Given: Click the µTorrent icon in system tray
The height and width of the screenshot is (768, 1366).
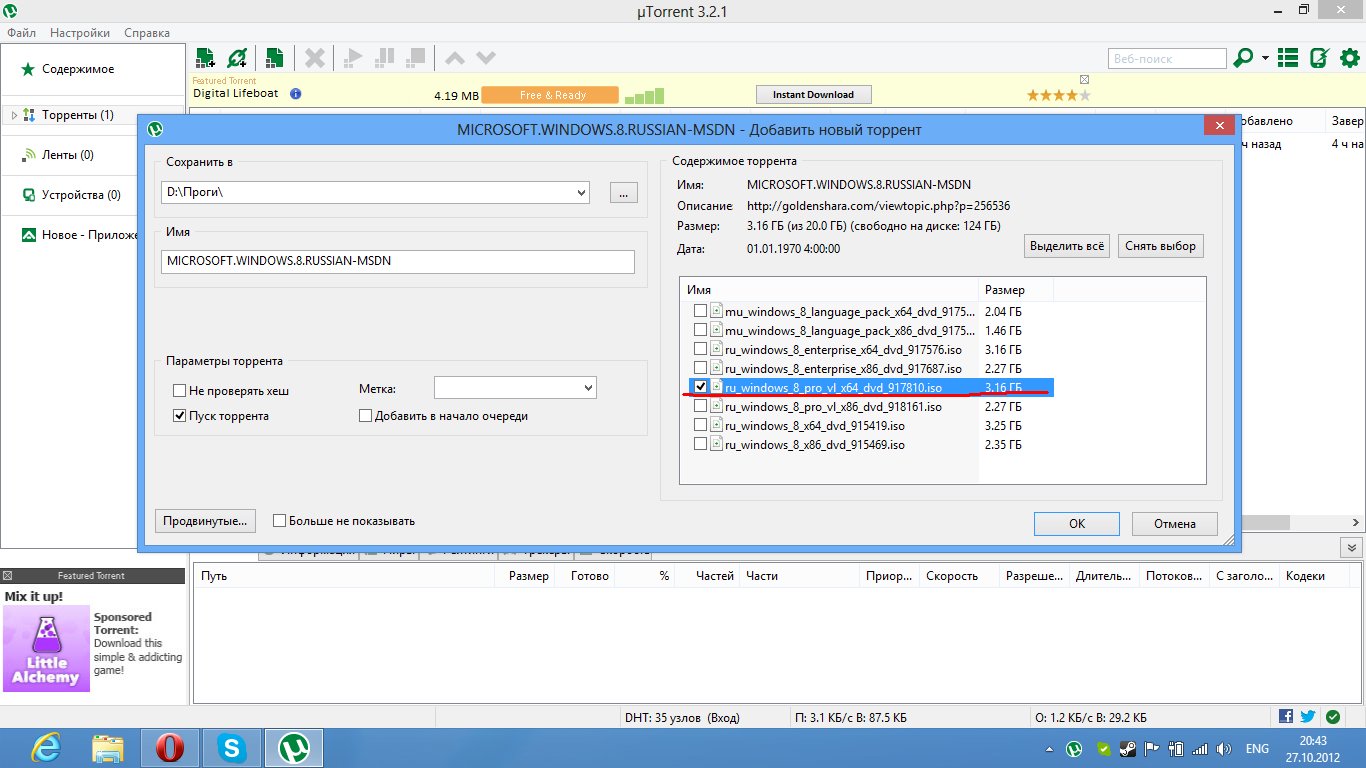Looking at the screenshot, I should pyautogui.click(x=1074, y=748).
